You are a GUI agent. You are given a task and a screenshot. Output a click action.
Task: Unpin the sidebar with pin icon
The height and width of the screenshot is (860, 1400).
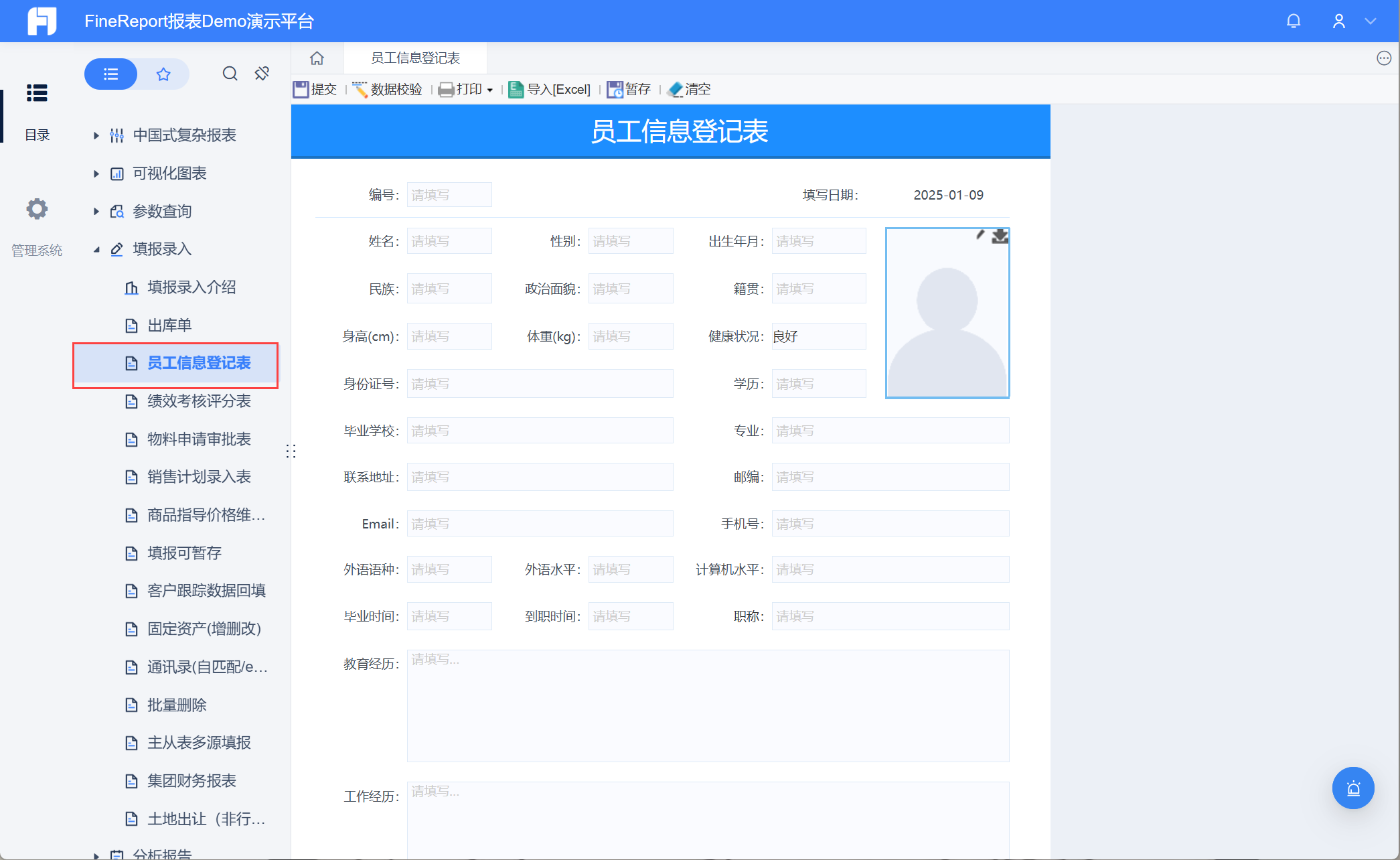[x=262, y=74]
